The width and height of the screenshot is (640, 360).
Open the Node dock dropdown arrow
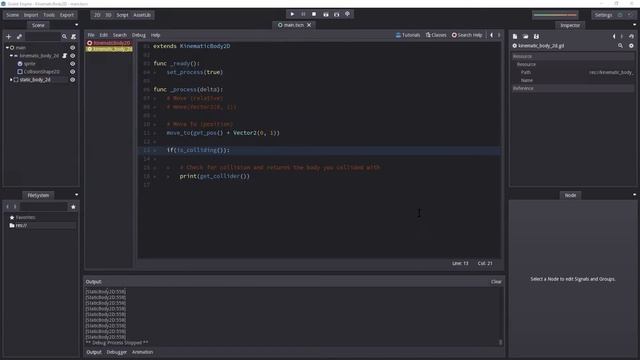tap(634, 195)
